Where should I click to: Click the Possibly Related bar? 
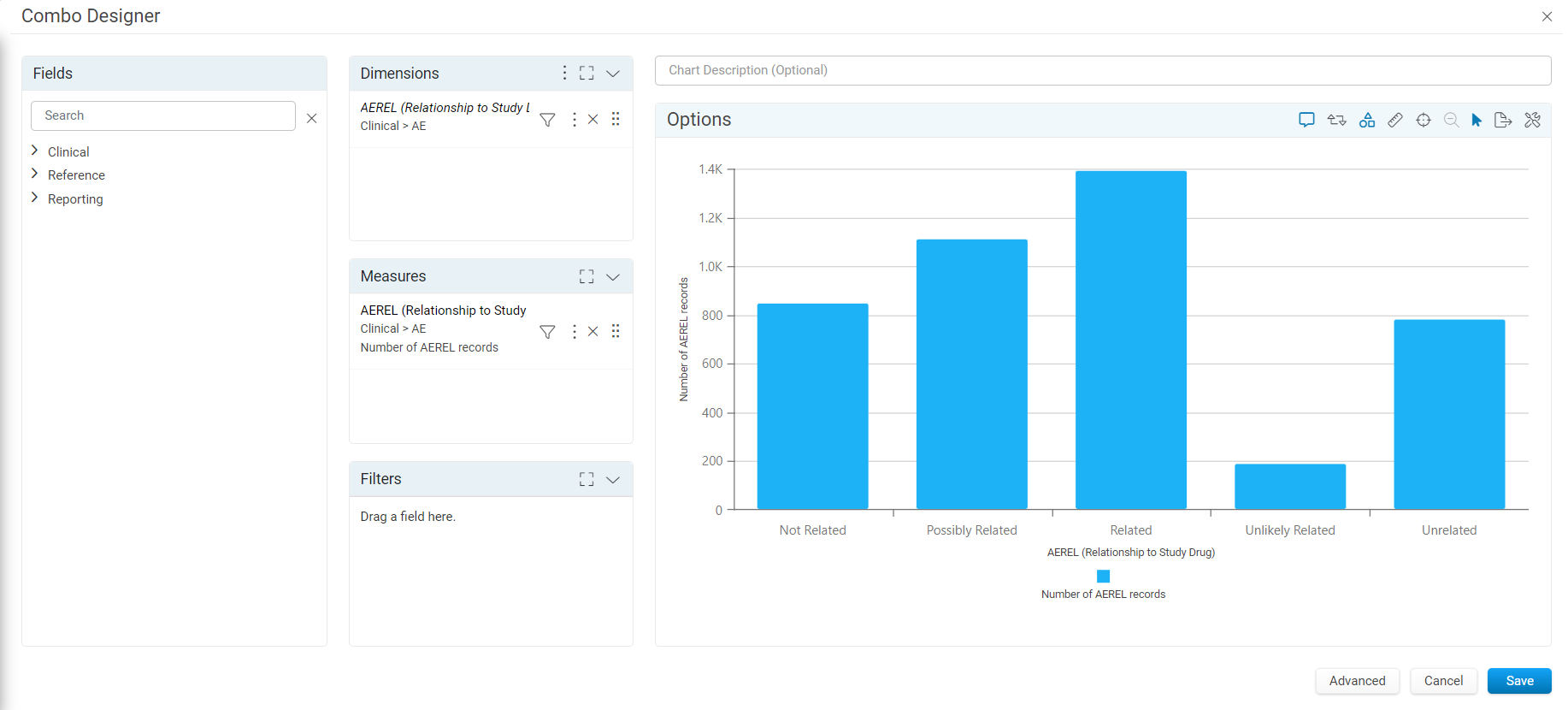tap(972, 375)
